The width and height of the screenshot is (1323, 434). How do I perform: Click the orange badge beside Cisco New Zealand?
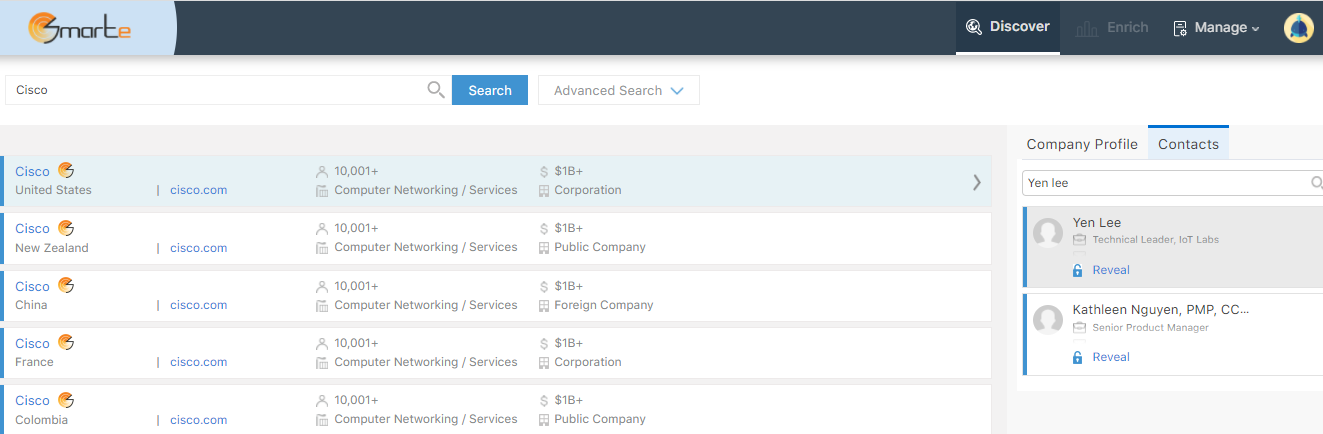click(x=66, y=228)
